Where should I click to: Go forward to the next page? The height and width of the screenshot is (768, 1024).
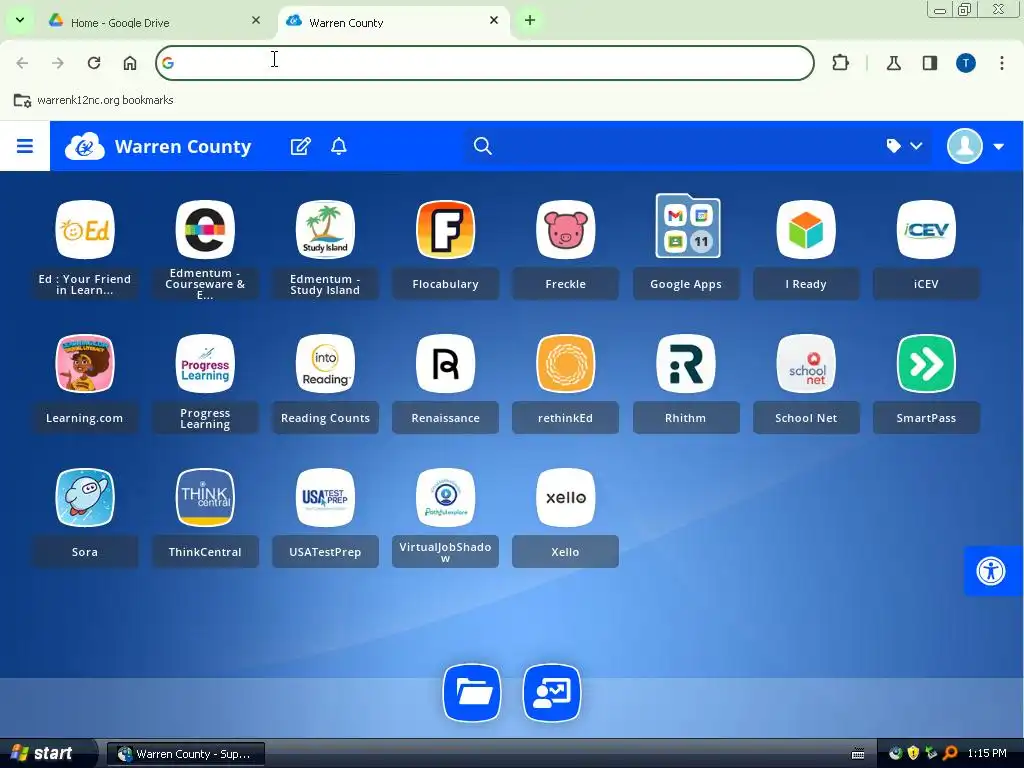[x=58, y=63]
